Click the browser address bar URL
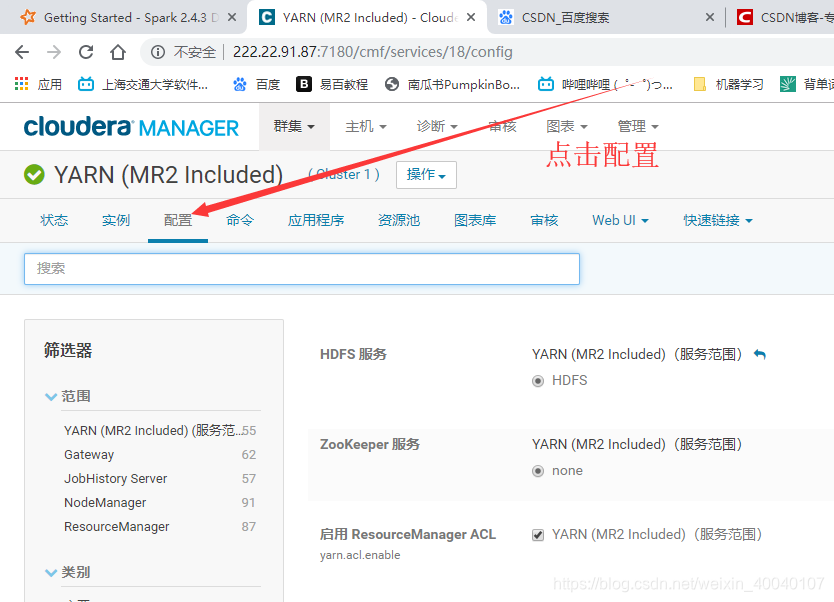The width and height of the screenshot is (834, 602). (x=372, y=52)
